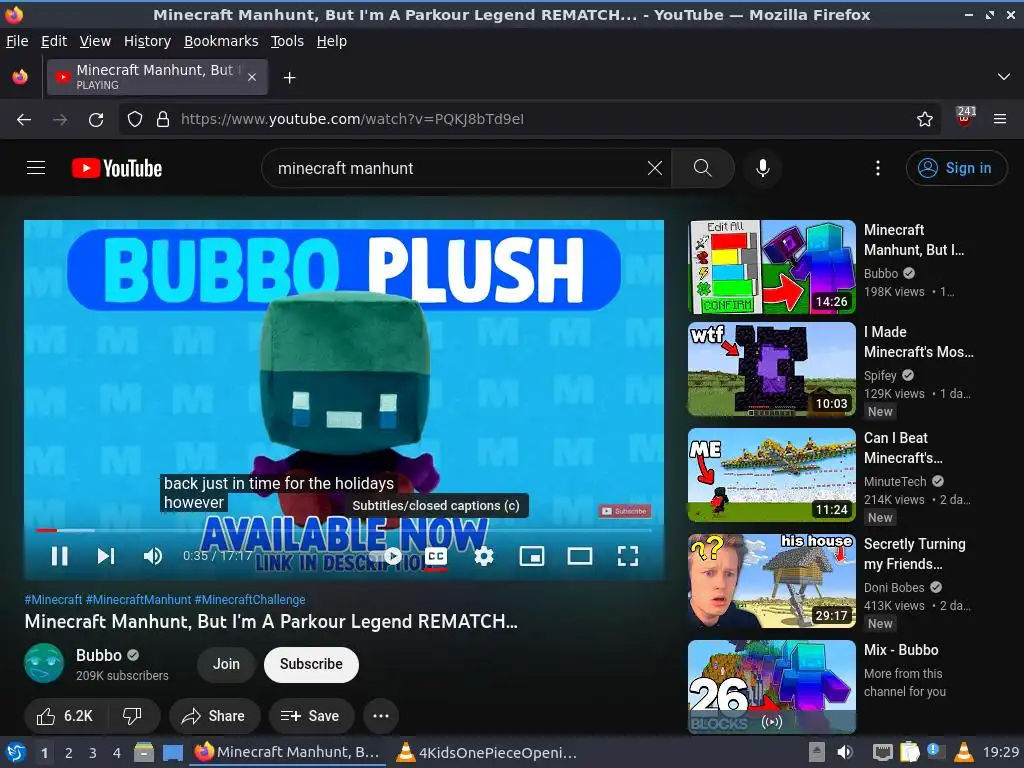Subscribe to the Bubbo channel

coord(312,664)
